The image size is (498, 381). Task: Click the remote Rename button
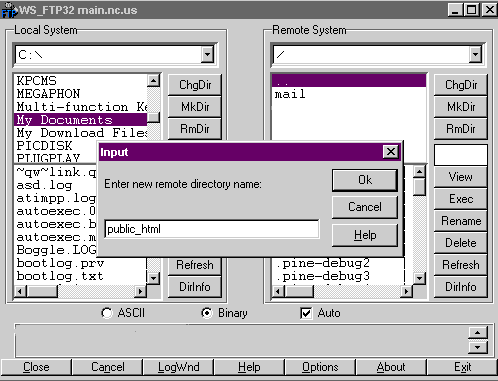pyautogui.click(x=461, y=221)
